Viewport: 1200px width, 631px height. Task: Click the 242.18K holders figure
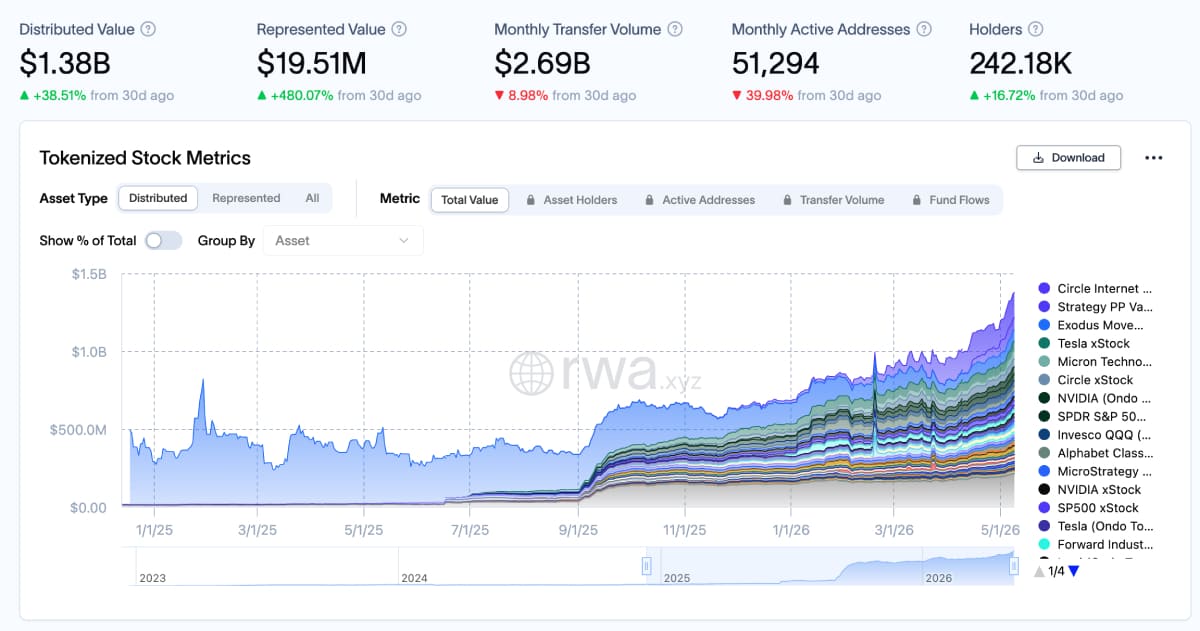(x=1021, y=64)
